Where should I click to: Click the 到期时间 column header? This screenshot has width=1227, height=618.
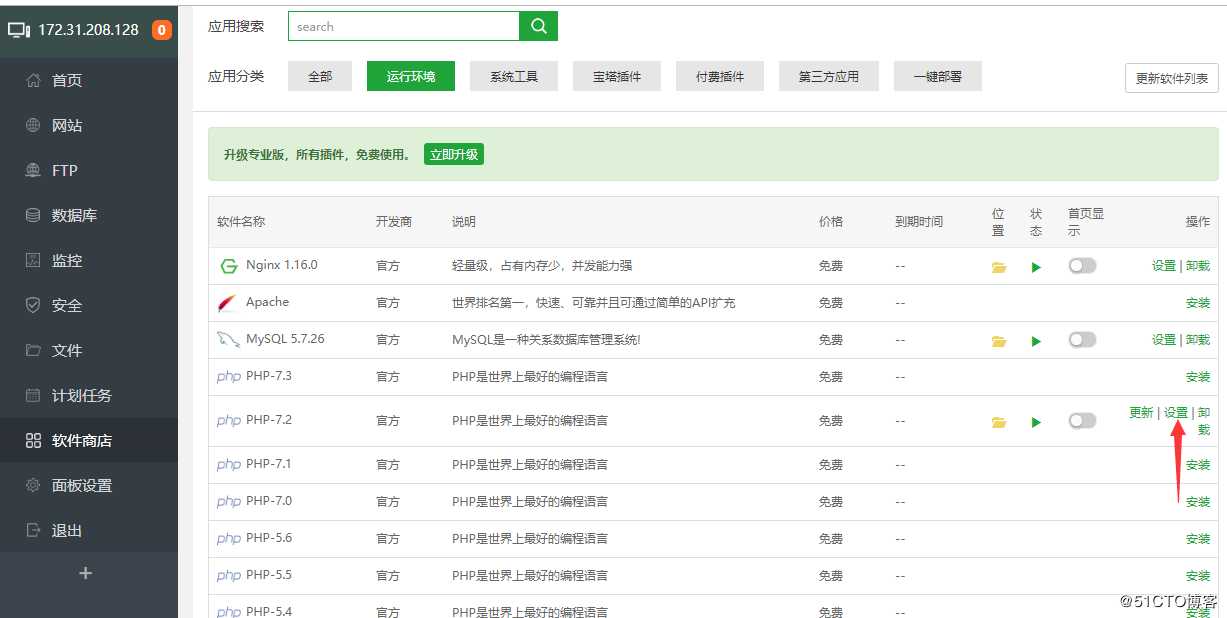[x=919, y=222]
